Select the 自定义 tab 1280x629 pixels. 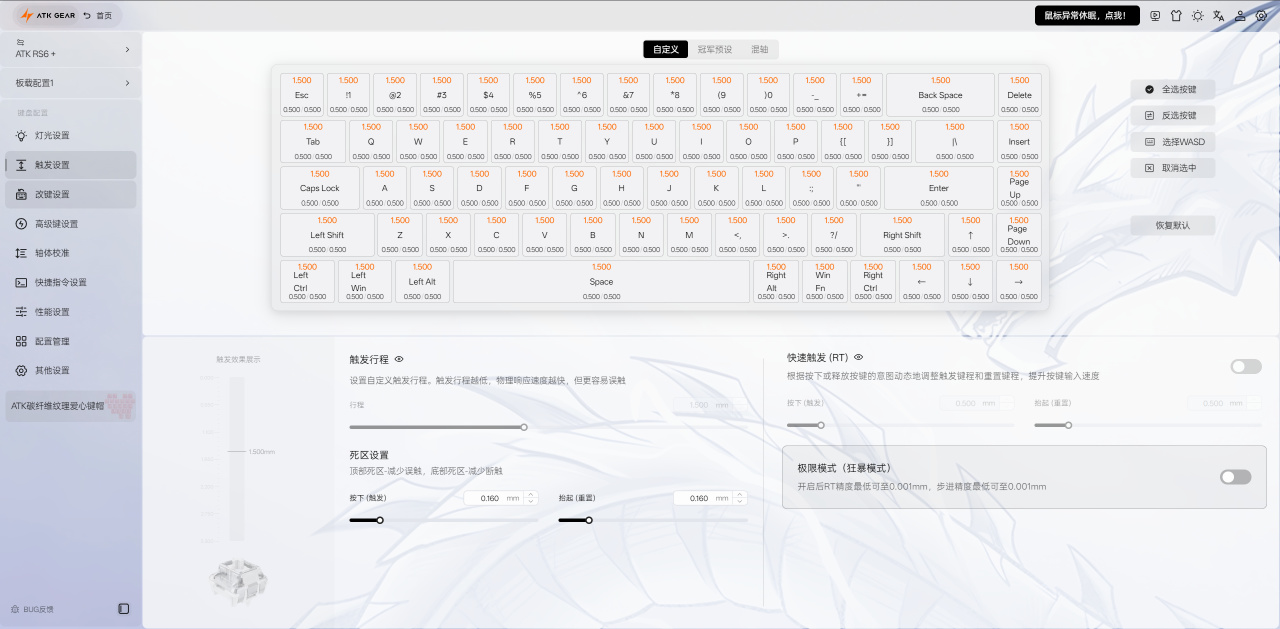666,49
